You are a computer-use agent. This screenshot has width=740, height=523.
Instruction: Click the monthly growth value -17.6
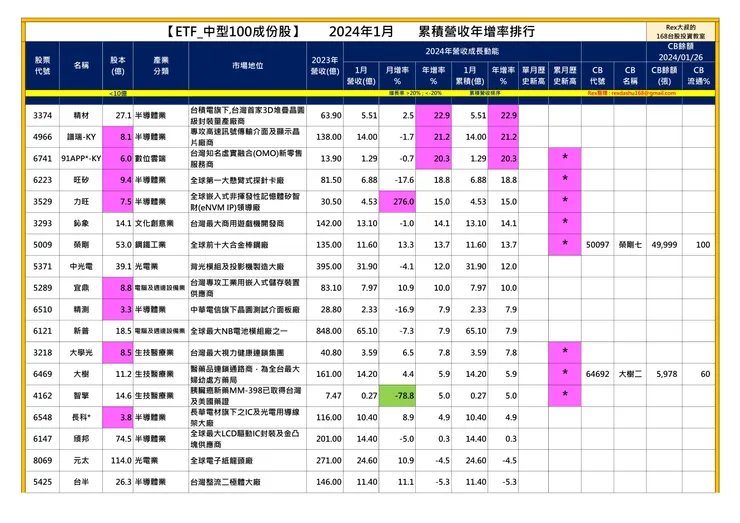click(x=404, y=180)
